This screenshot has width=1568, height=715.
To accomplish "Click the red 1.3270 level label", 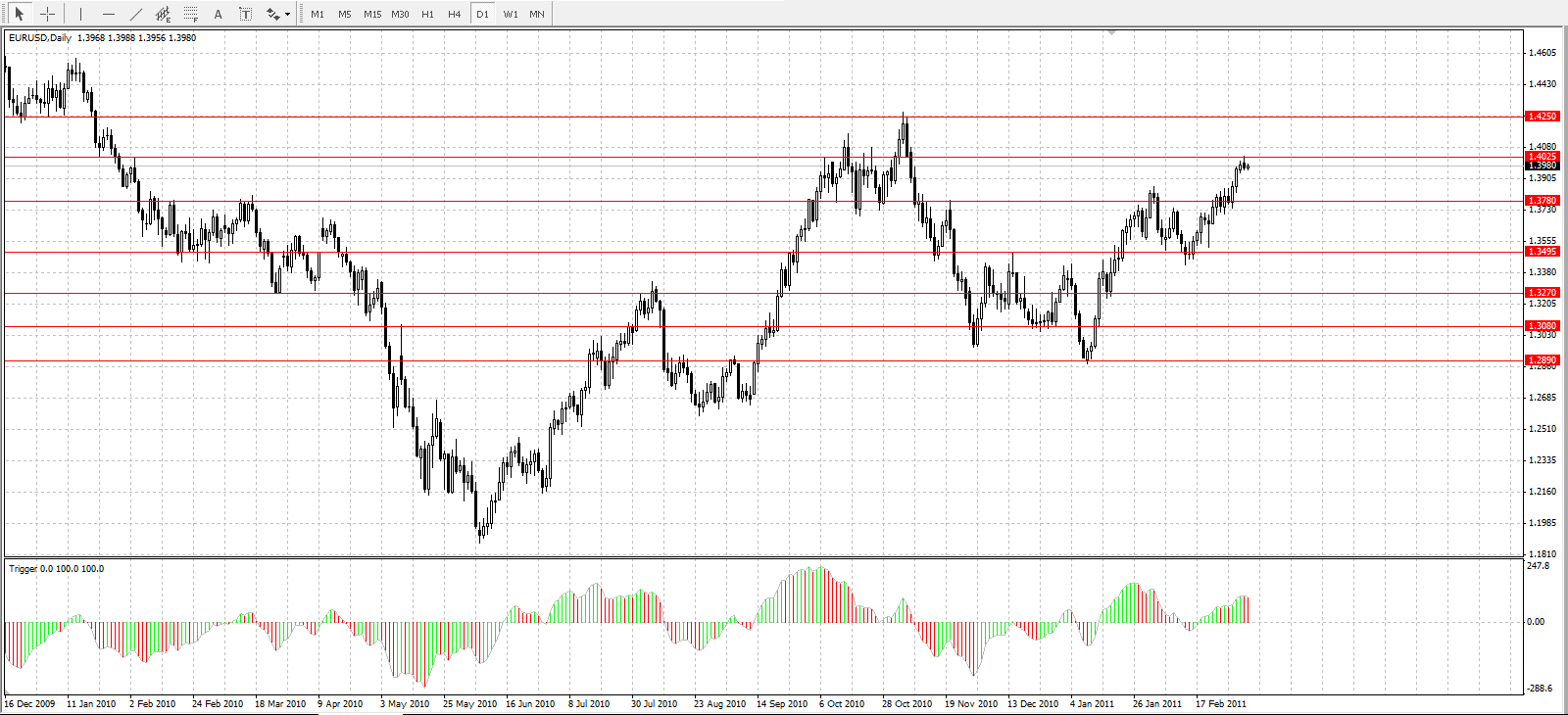I will (1542, 293).
